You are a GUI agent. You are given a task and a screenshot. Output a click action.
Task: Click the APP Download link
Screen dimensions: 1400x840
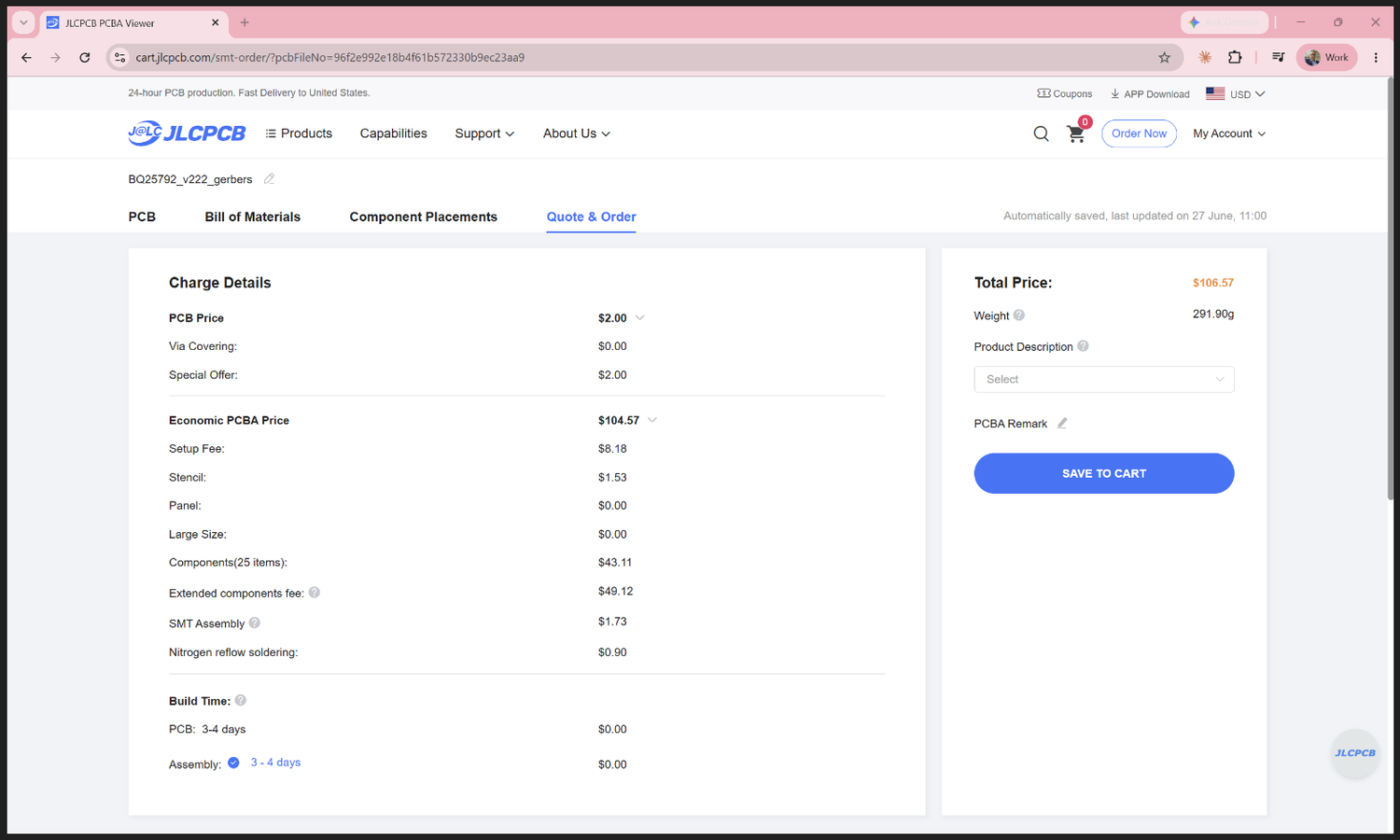[1150, 93]
